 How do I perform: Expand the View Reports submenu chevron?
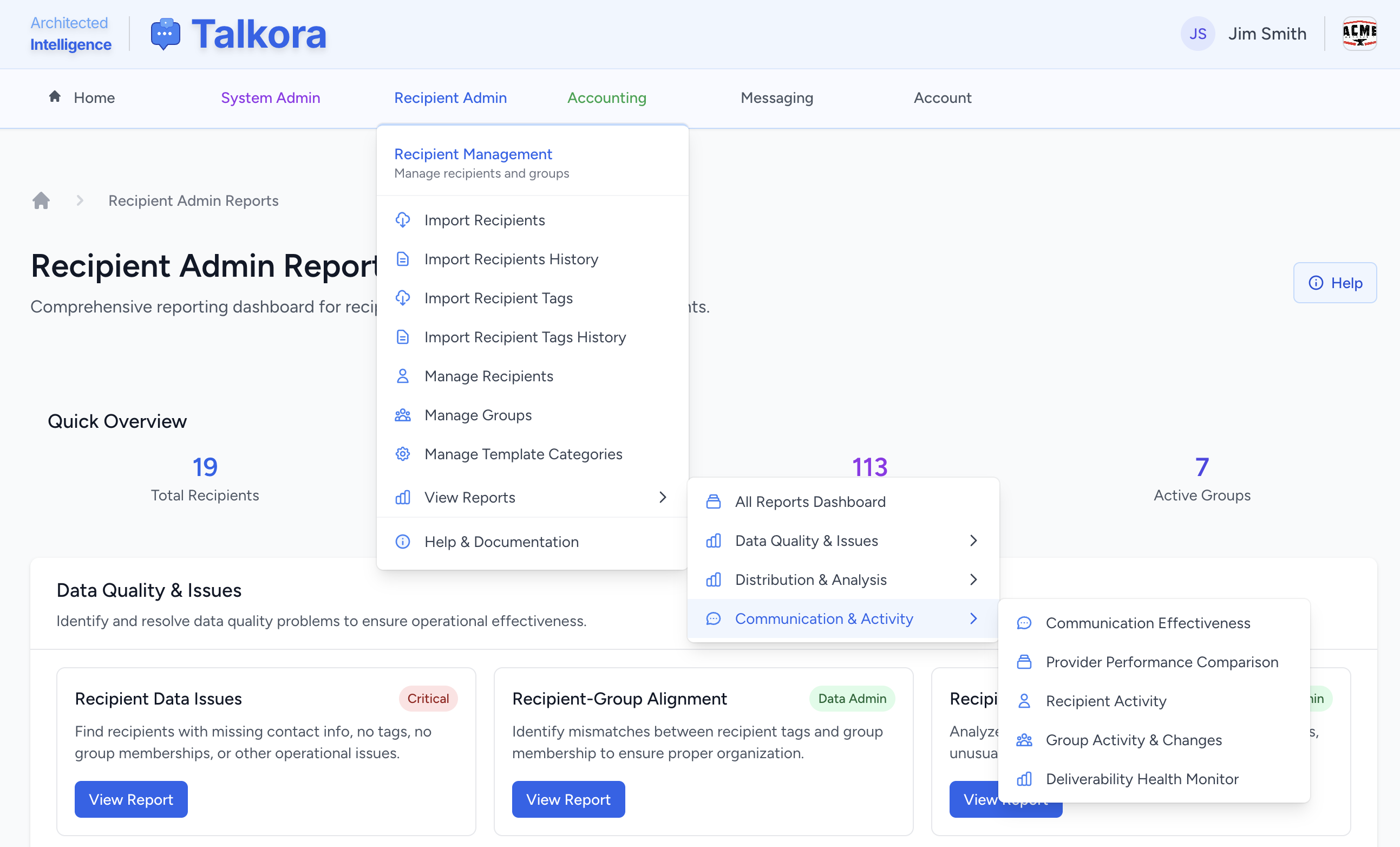tap(663, 497)
